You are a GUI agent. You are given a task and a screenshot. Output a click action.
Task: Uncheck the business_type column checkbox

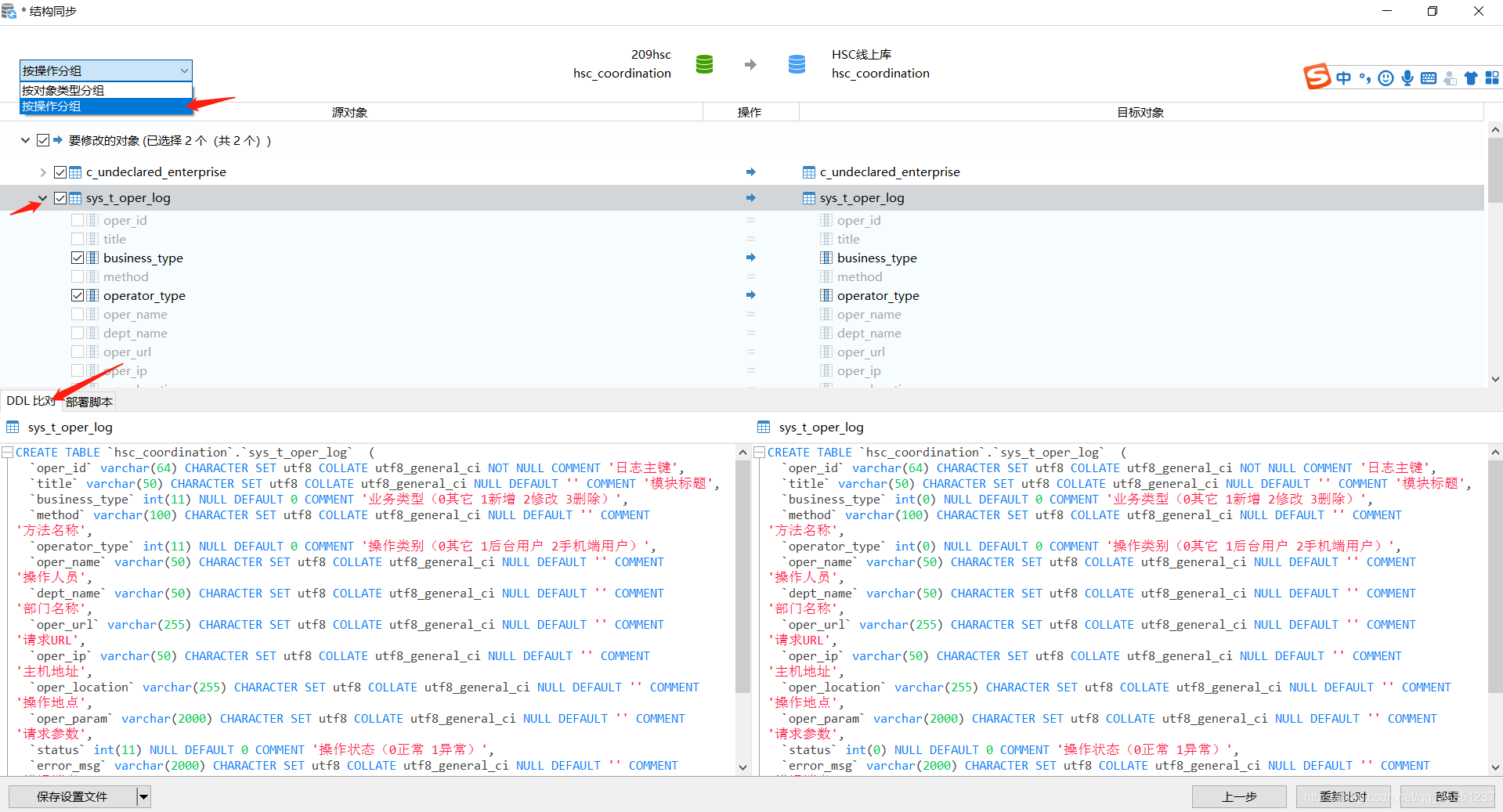click(x=78, y=258)
